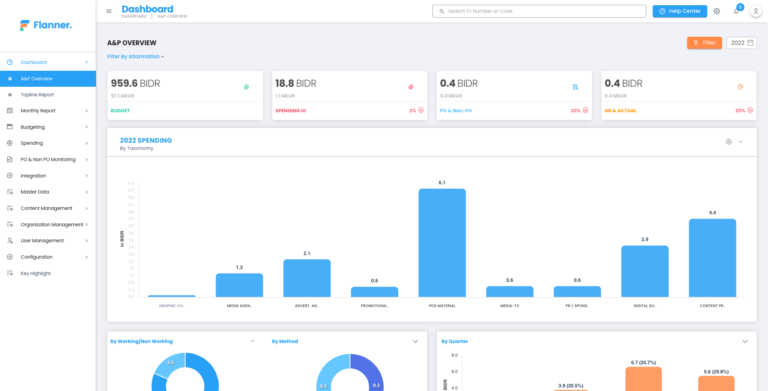
Task: Click the DIGITAL SO.. bar in chart
Action: 645,271
